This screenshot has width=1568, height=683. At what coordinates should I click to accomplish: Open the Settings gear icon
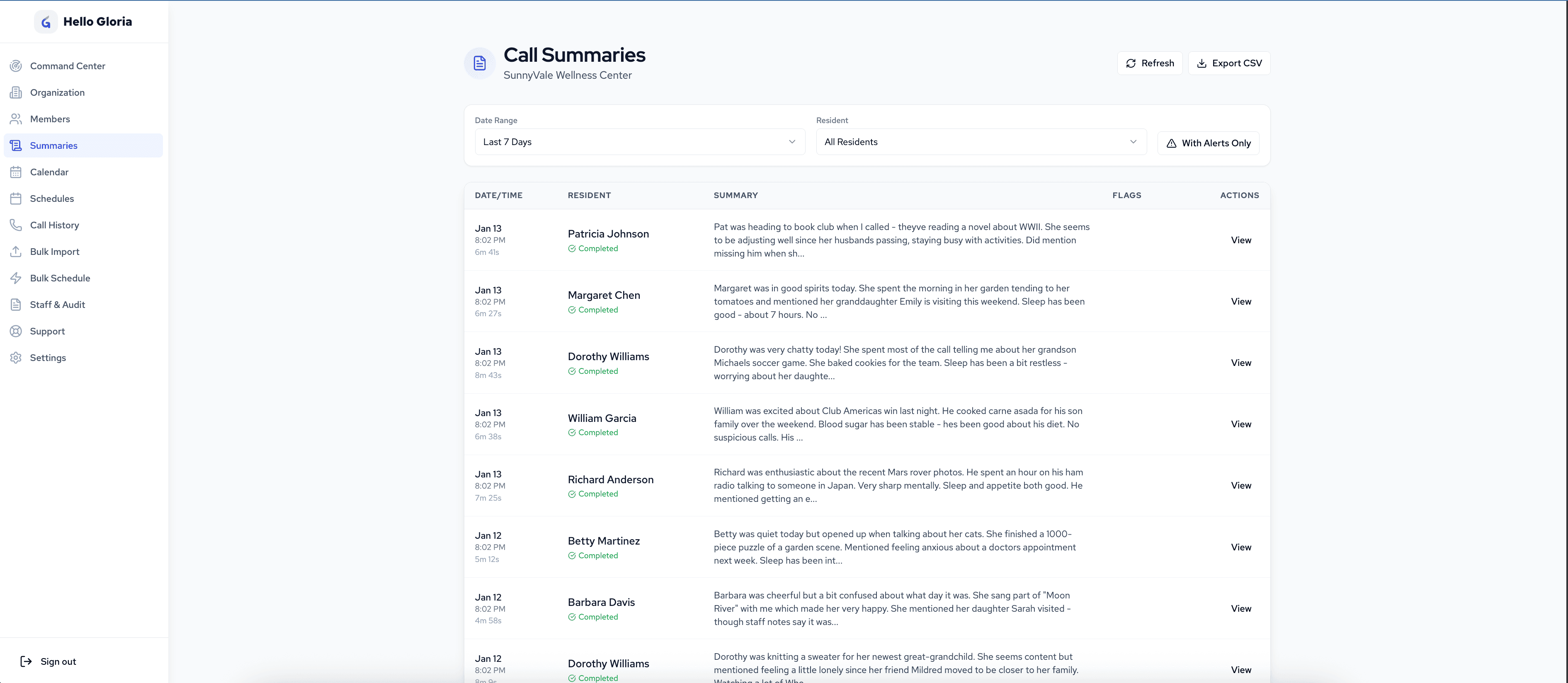click(16, 357)
